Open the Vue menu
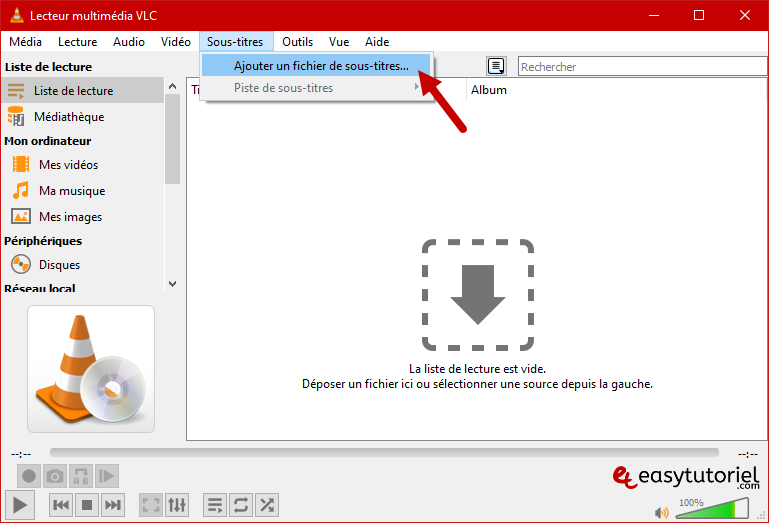Image resolution: width=769 pixels, height=523 pixels. click(339, 42)
